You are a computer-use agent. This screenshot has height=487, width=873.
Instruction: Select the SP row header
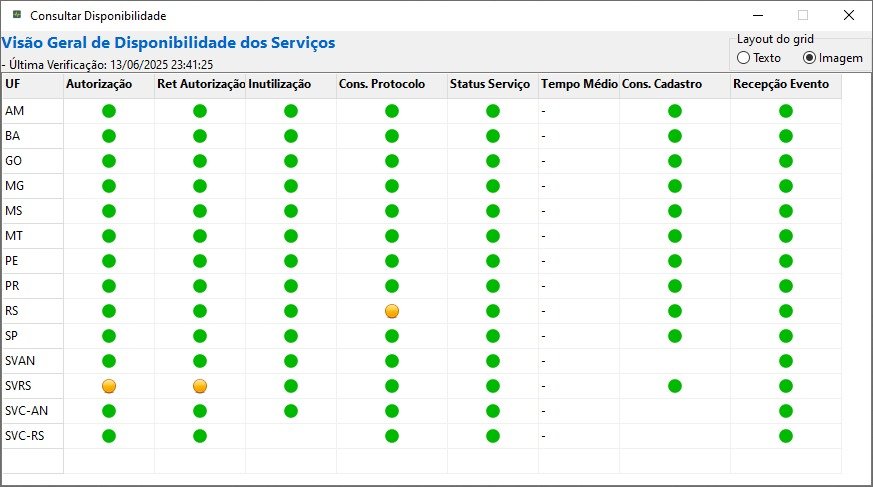point(33,336)
